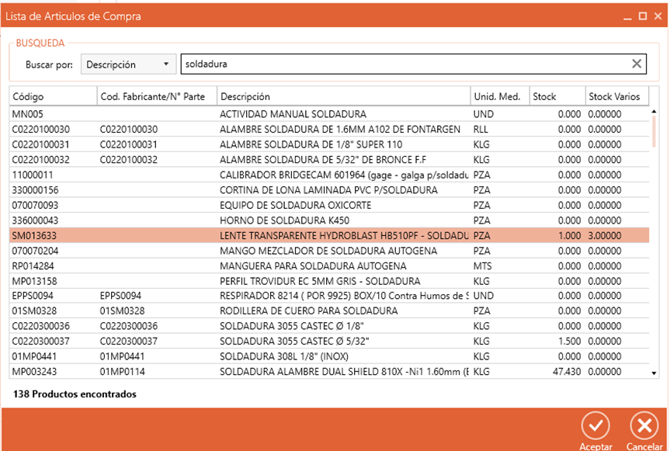670x451 pixels.
Task: Minimize the Lista de Articulos window
Action: (627, 17)
